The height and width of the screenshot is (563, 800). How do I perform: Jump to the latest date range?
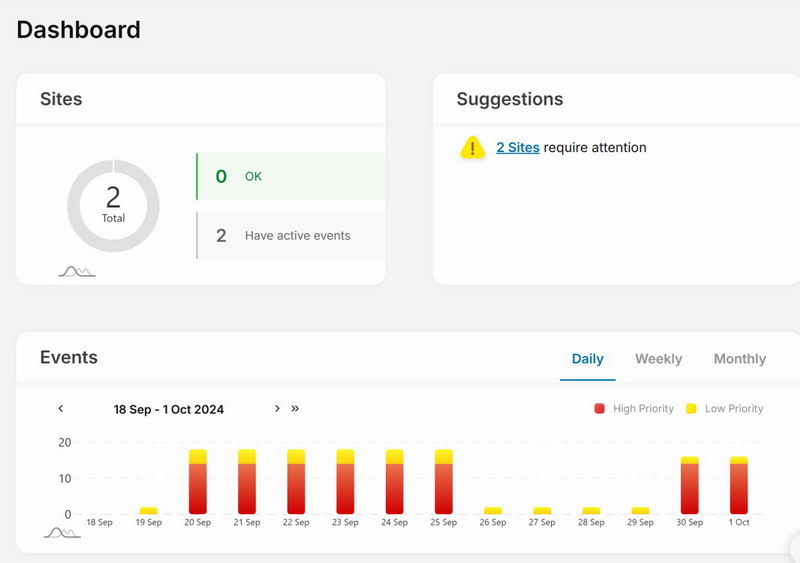coord(295,409)
